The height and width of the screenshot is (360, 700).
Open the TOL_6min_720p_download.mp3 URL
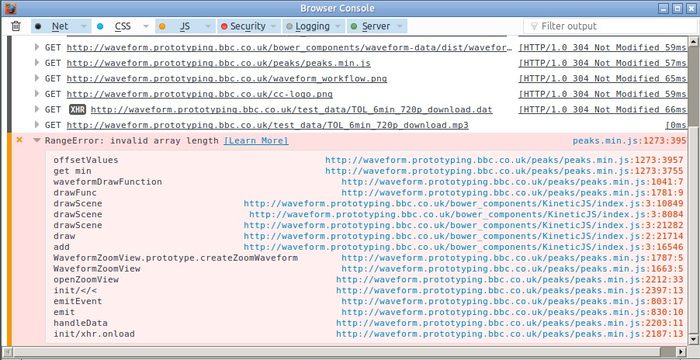point(267,125)
